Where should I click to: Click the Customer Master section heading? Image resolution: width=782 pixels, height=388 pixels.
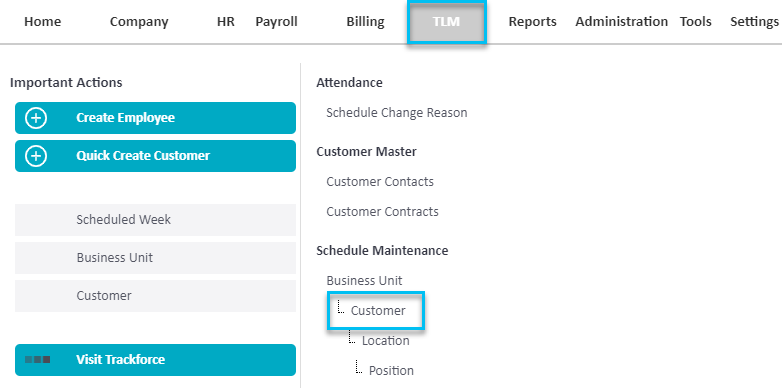366,151
